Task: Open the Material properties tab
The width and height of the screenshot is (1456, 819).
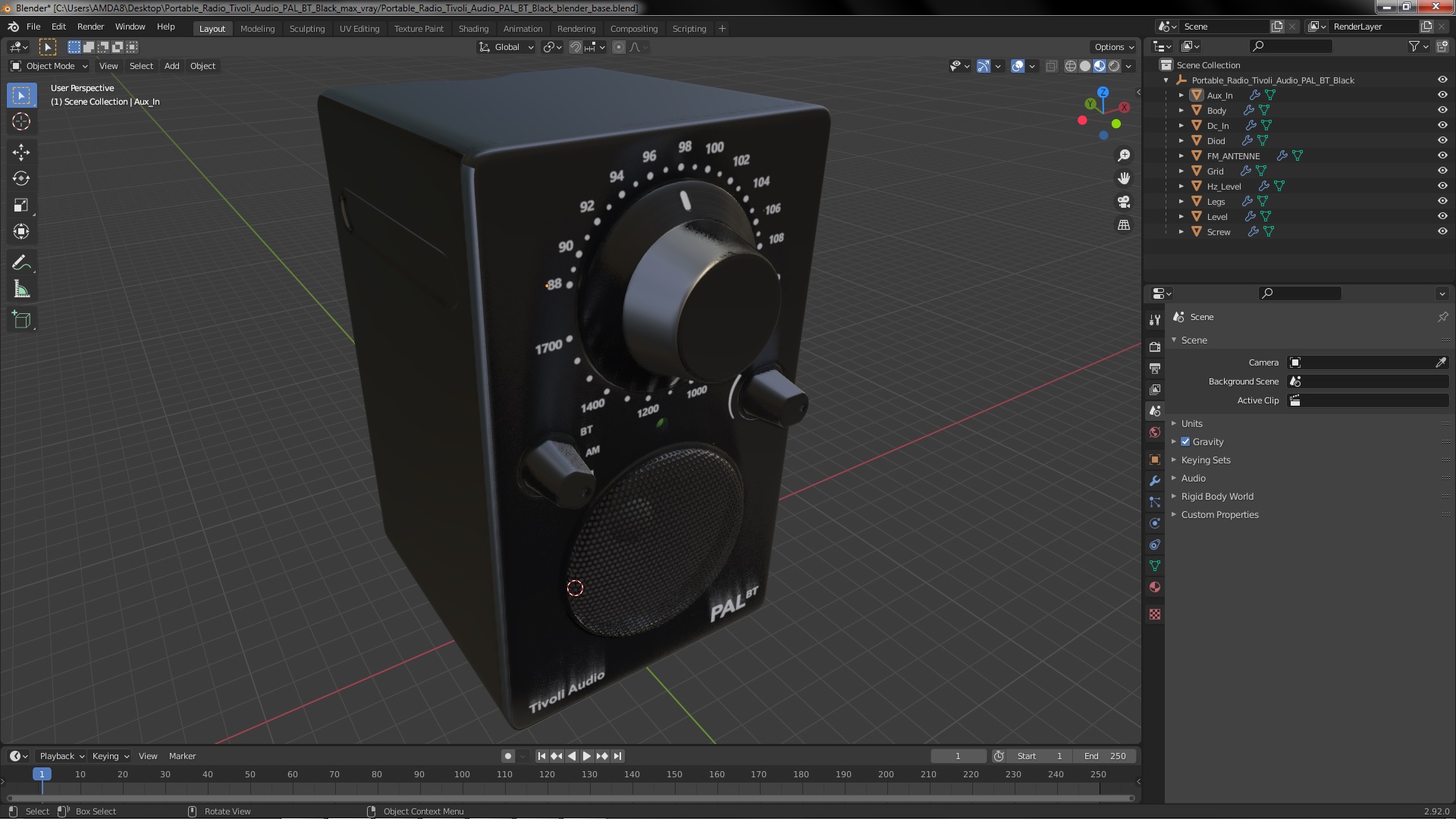Action: click(x=1155, y=587)
